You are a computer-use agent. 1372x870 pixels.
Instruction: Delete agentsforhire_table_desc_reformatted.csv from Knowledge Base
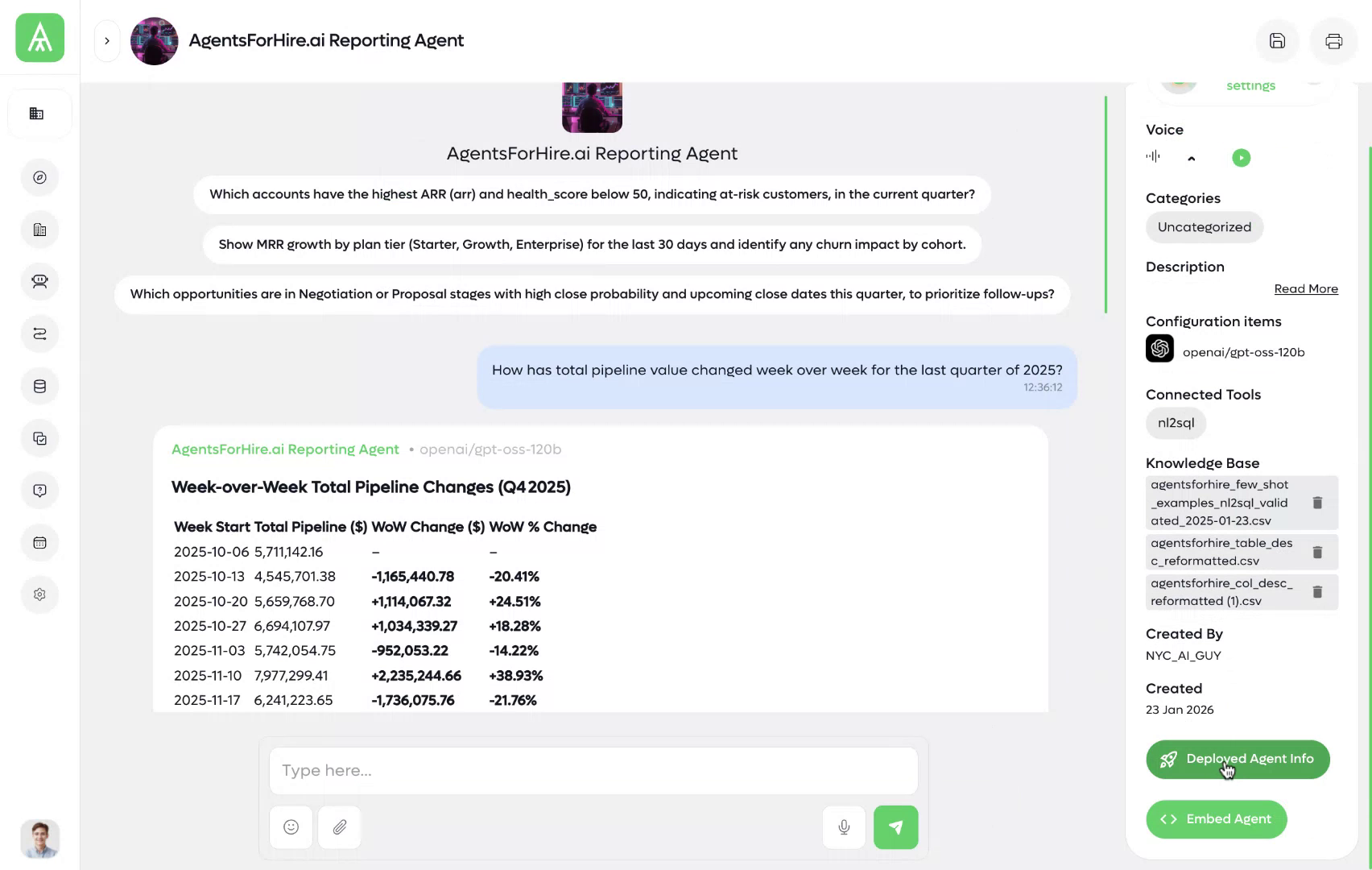pos(1317,552)
